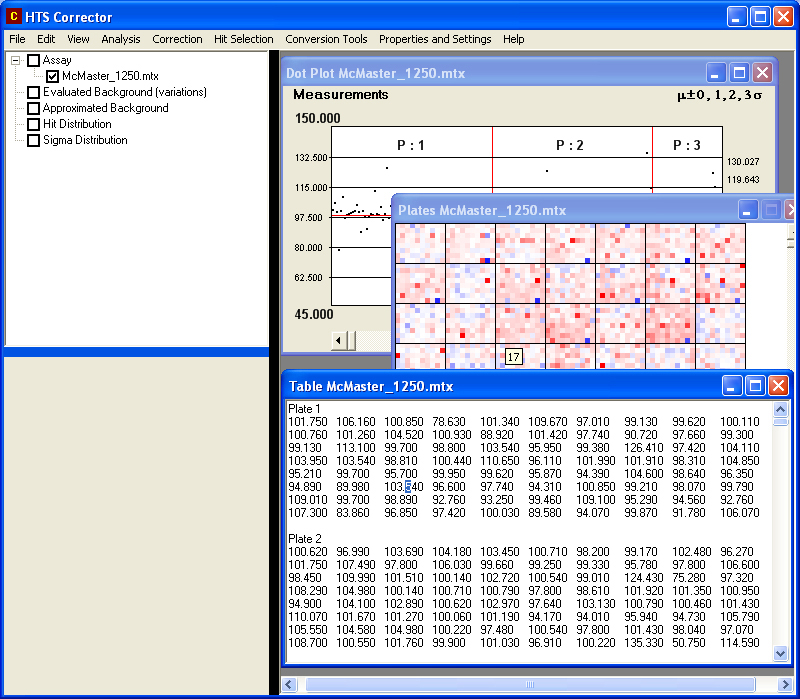Maximize the HTS Corrector main window
The height and width of the screenshot is (699, 800).
tap(760, 17)
